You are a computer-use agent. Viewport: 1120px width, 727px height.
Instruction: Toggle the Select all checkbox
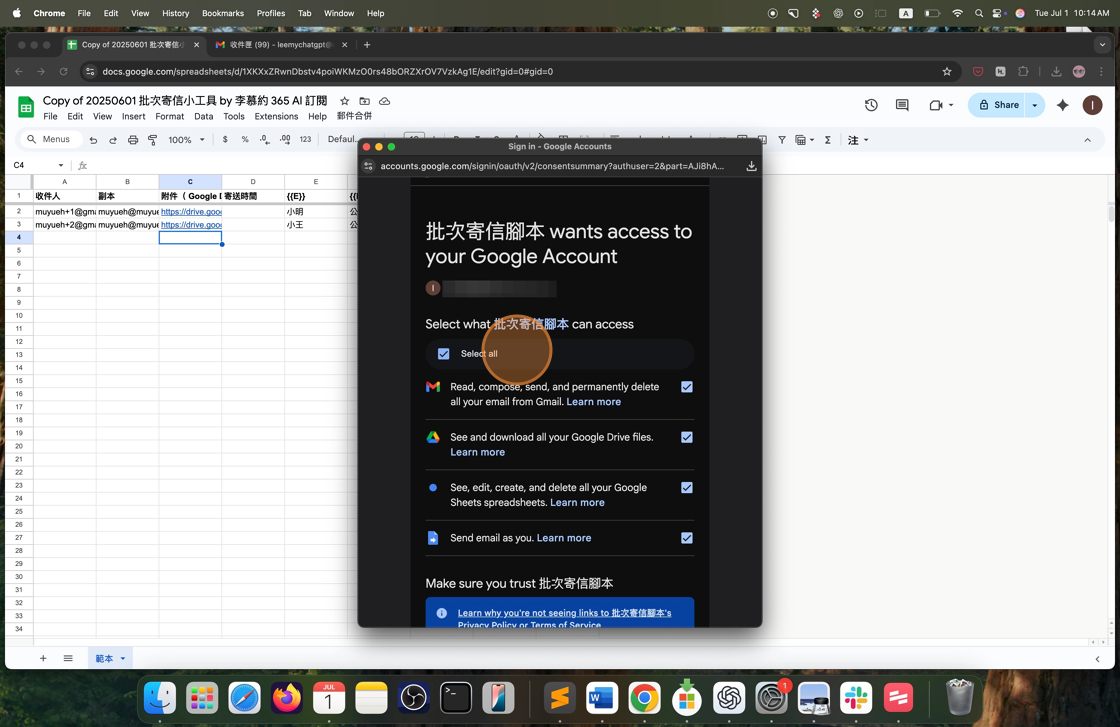click(444, 354)
